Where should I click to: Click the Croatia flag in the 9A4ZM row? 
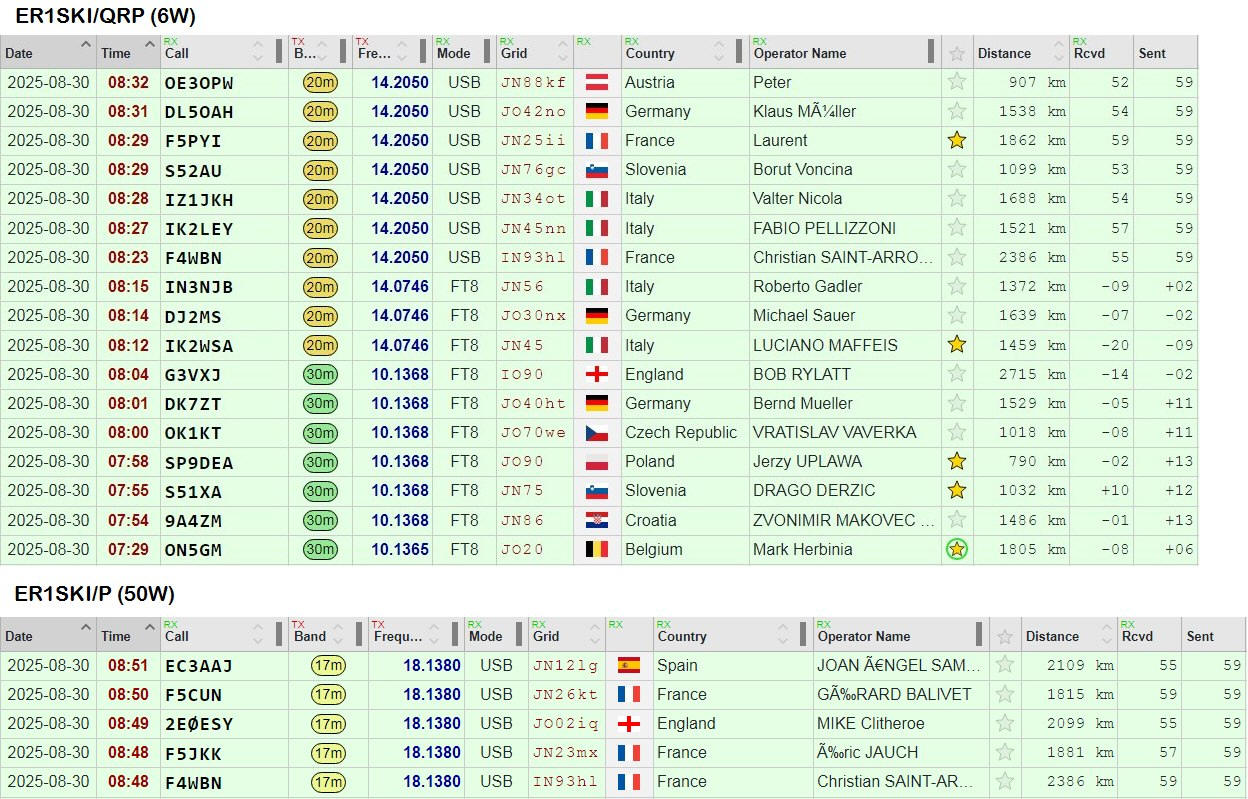tap(597, 520)
